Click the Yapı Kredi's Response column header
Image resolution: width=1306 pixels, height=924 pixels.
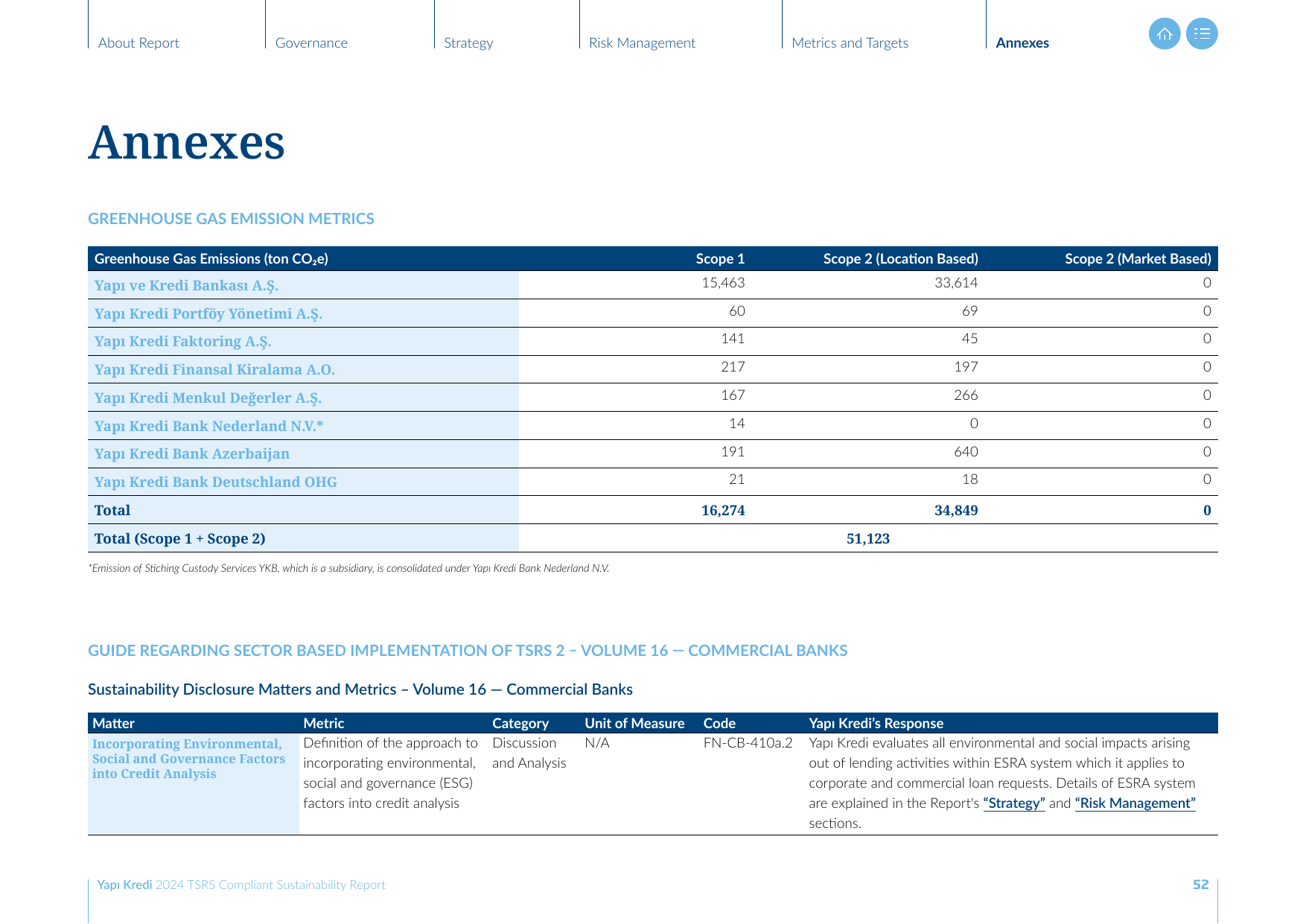pyautogui.click(x=876, y=723)
